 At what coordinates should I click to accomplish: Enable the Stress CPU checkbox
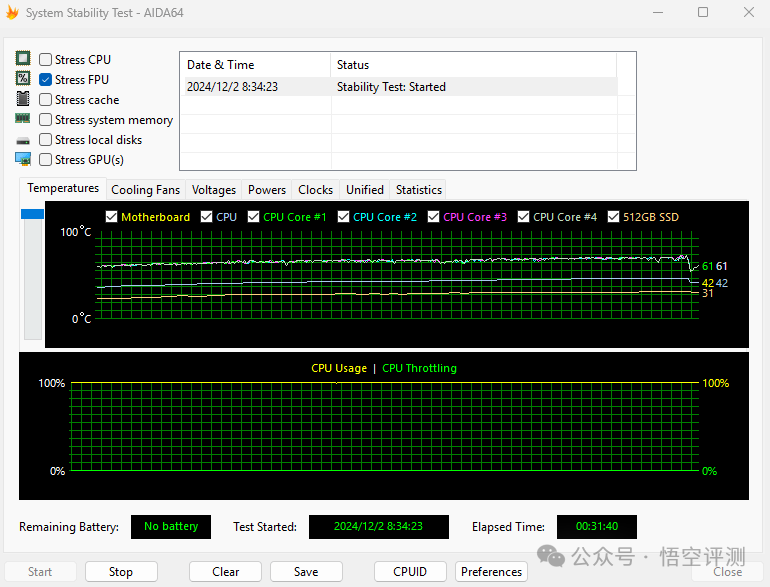tap(45, 59)
